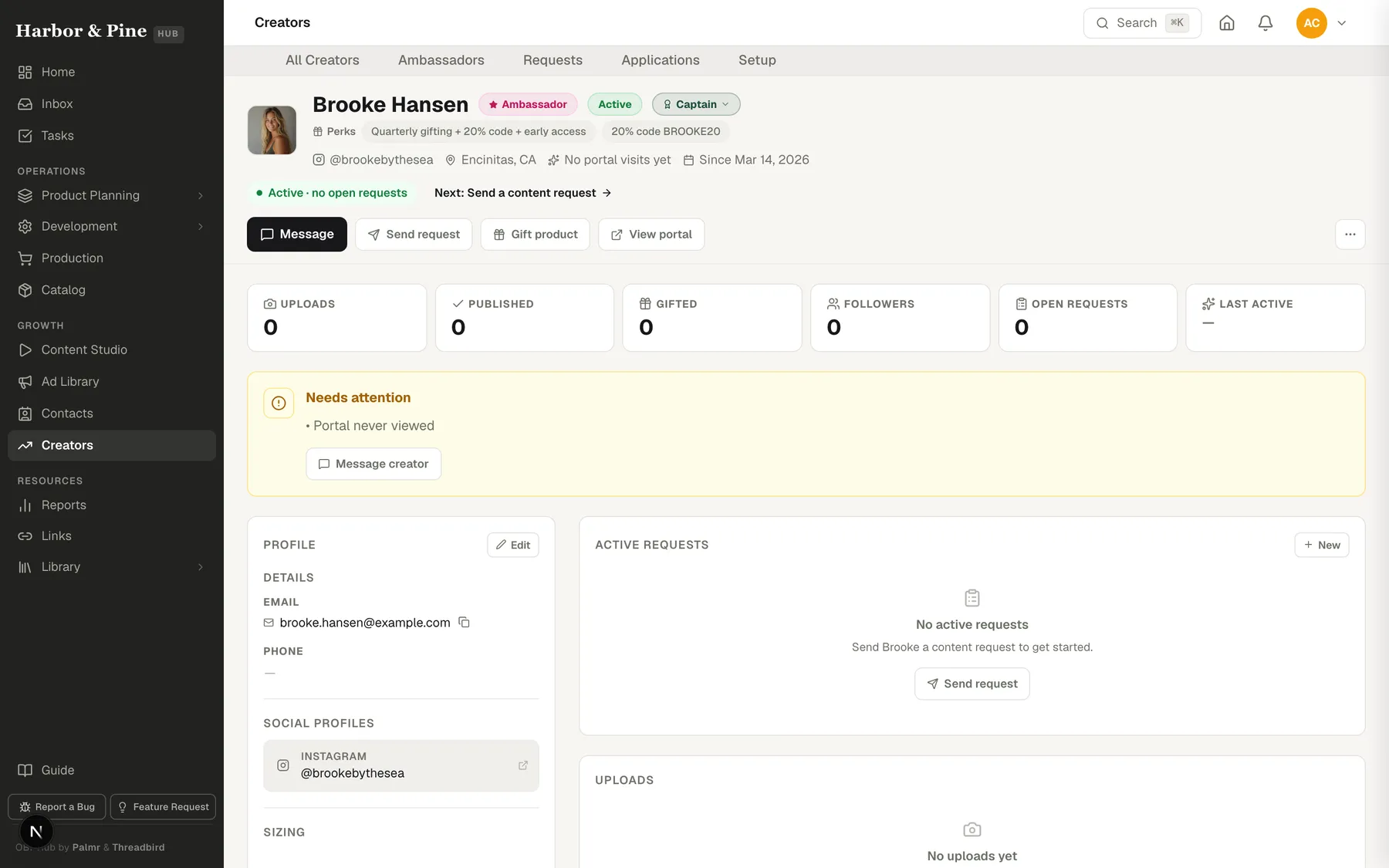Click the Open Requests stat card

(x=1088, y=318)
